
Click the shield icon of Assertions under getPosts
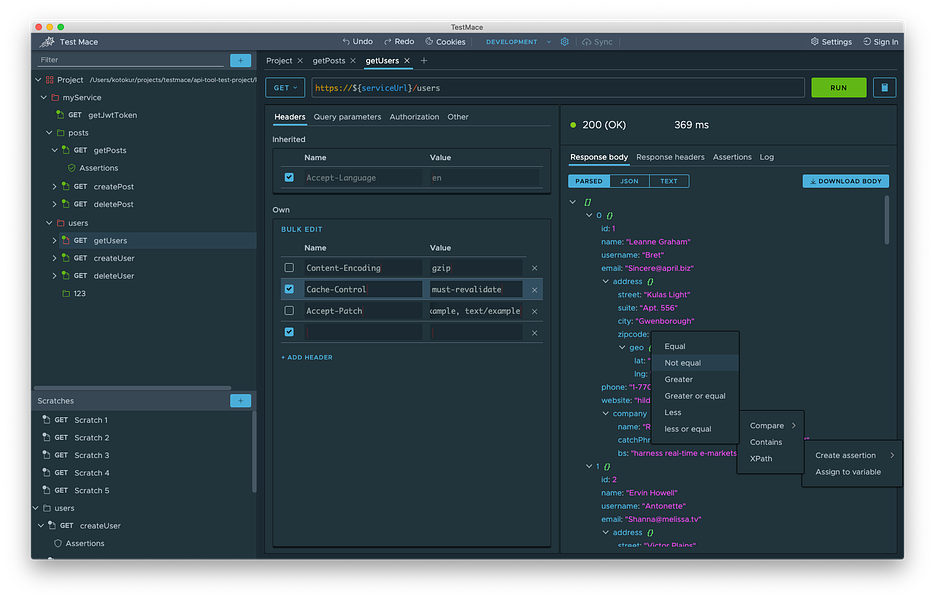[72, 168]
